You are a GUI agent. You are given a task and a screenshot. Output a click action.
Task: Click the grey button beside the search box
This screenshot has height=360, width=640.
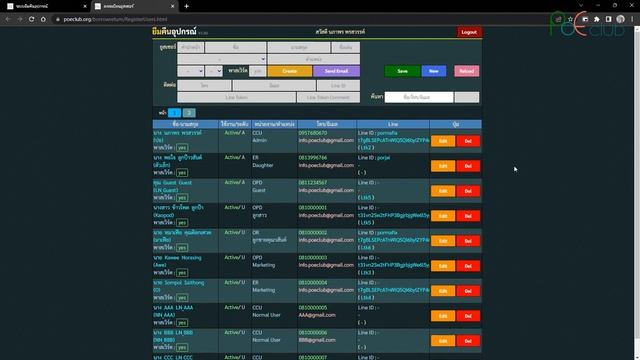pyautogui.click(x=467, y=97)
